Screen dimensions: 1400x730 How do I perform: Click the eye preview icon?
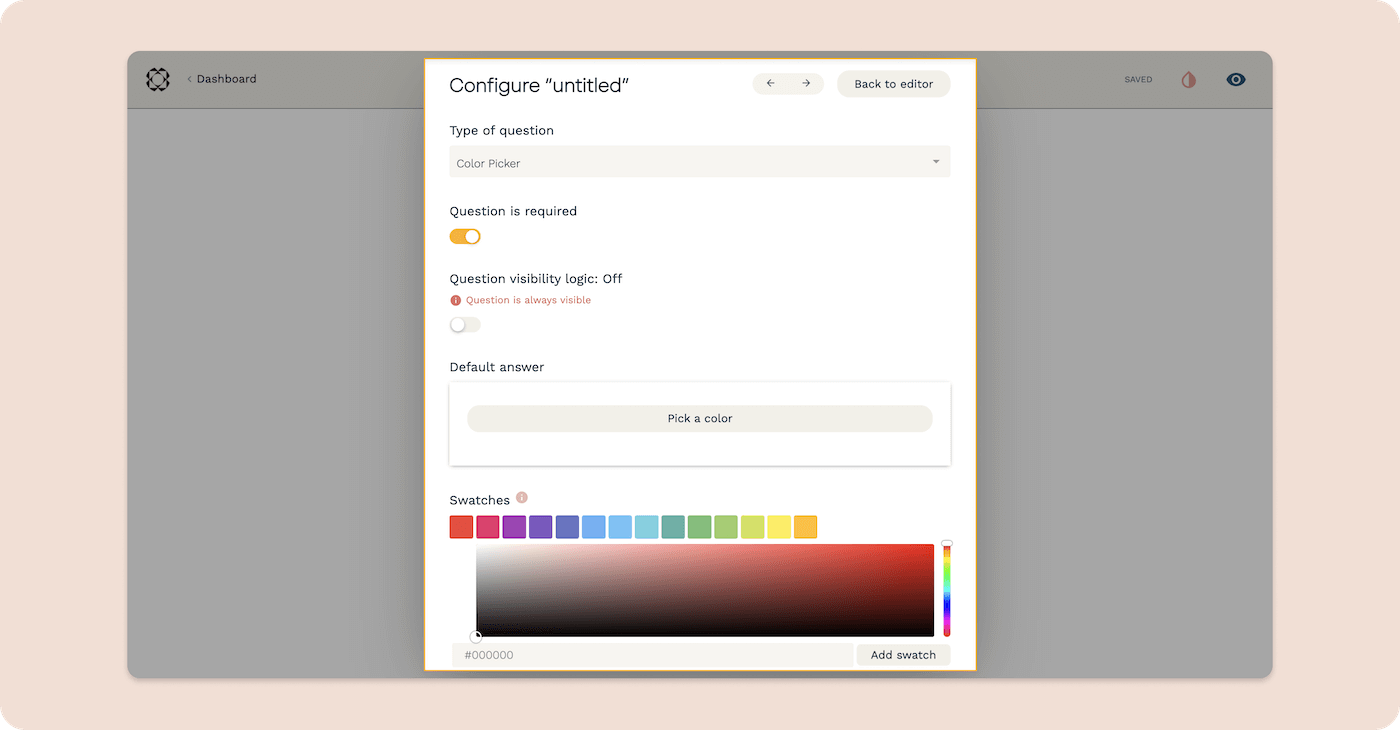click(1236, 80)
